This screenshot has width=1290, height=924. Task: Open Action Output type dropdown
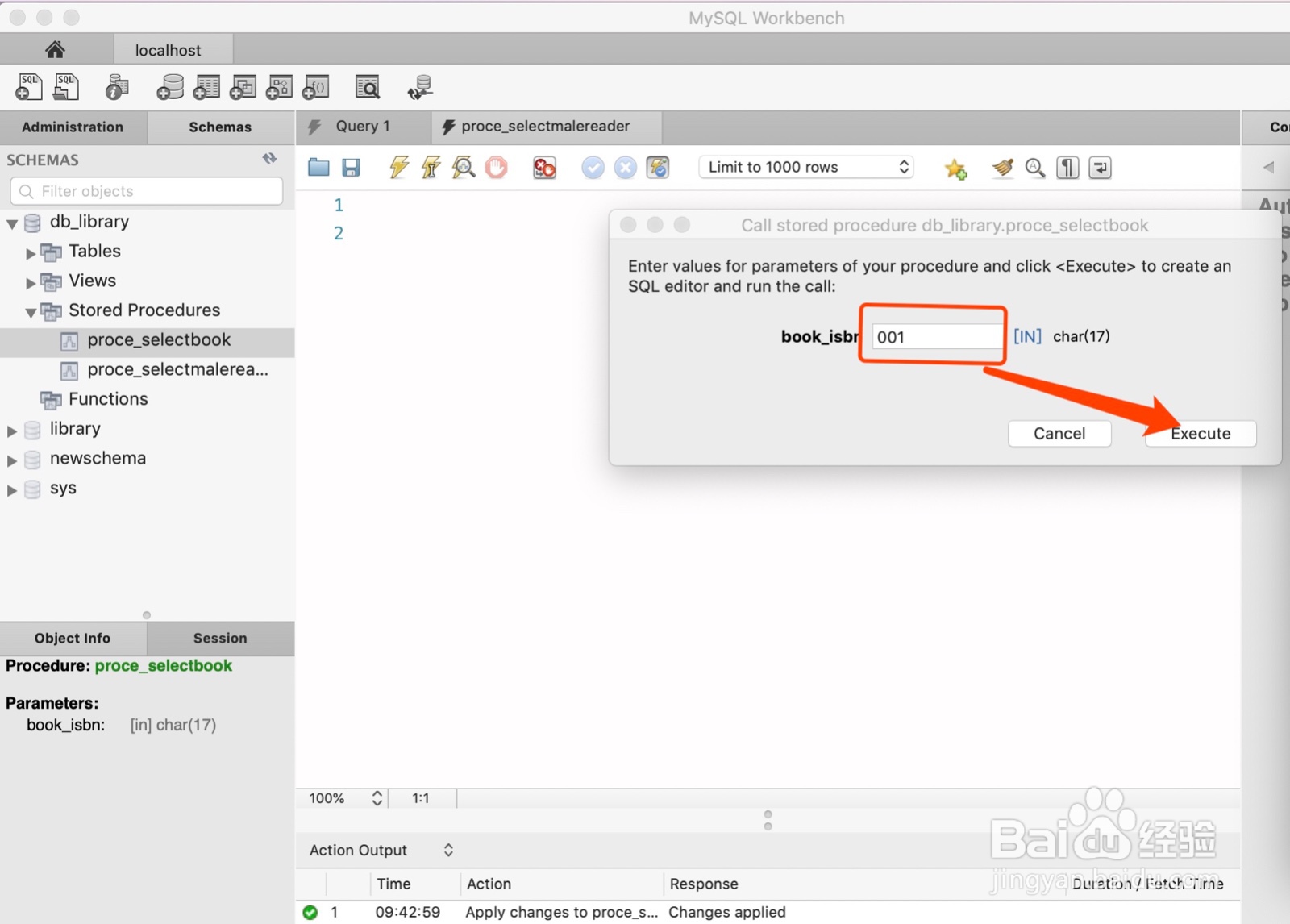point(381,850)
